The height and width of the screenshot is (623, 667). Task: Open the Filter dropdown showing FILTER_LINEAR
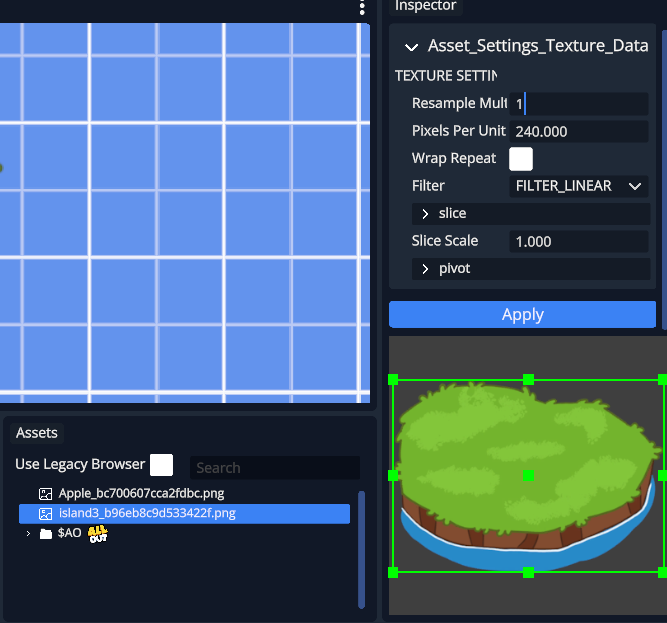click(579, 186)
